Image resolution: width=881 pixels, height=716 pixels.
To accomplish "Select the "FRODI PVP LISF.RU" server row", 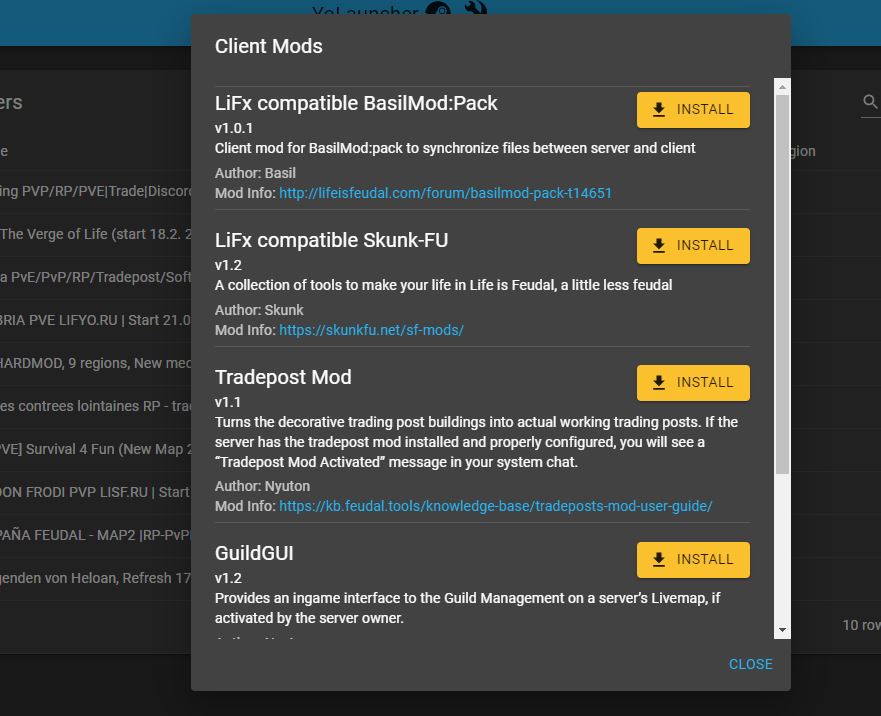I will [x=96, y=492].
